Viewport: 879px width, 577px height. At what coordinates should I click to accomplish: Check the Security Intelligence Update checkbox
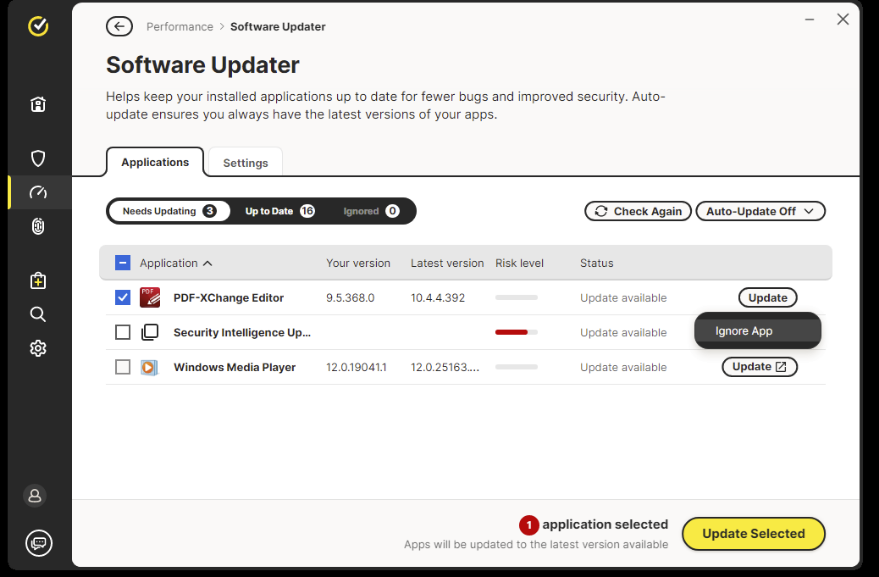123,332
